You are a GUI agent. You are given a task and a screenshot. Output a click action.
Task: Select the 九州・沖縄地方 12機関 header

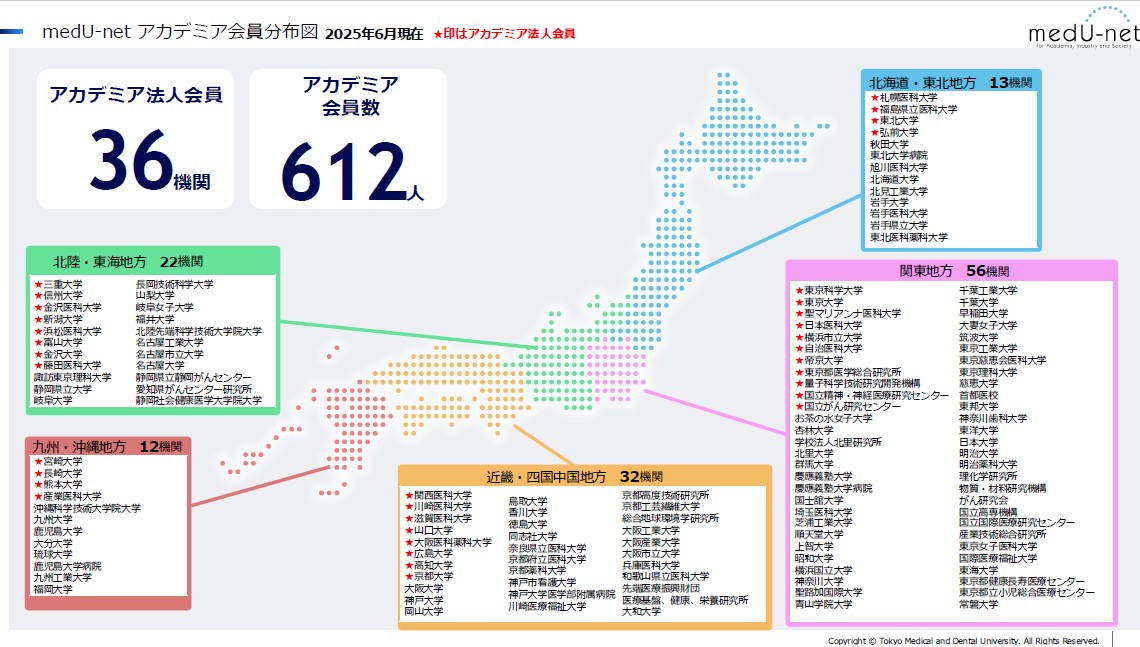click(x=106, y=445)
